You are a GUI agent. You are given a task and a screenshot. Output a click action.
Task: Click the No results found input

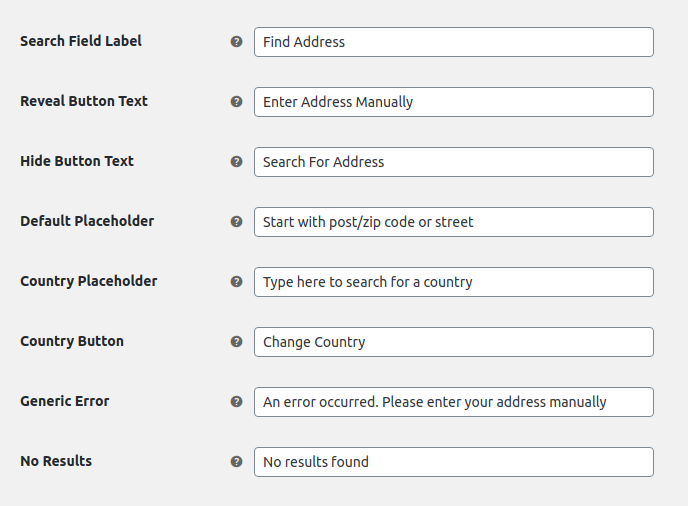454,462
